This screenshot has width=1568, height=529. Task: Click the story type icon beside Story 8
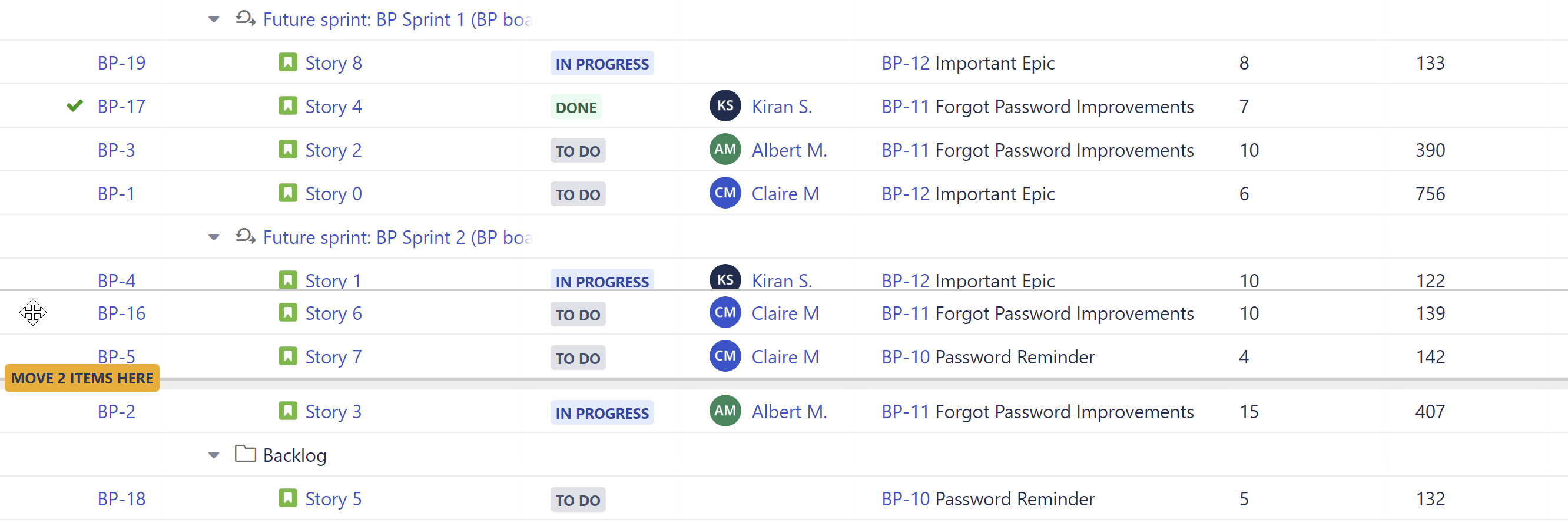(x=287, y=62)
